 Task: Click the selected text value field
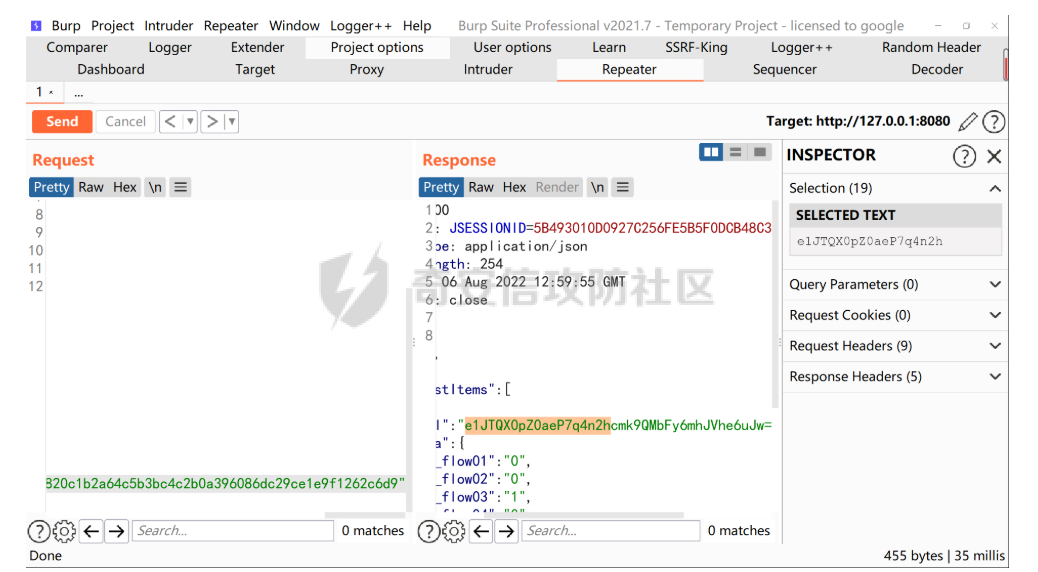pyautogui.click(x=895, y=242)
